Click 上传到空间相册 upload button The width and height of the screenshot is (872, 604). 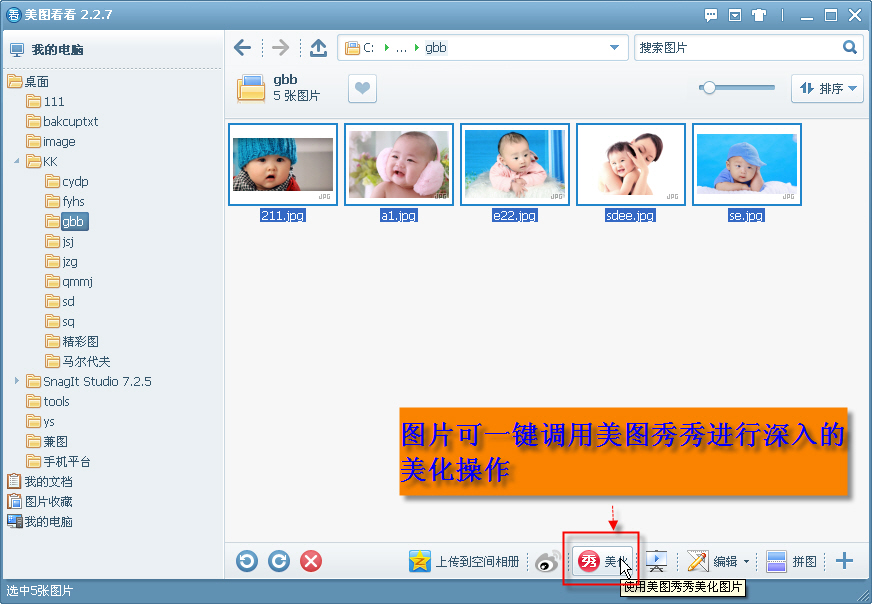pyautogui.click(x=464, y=561)
